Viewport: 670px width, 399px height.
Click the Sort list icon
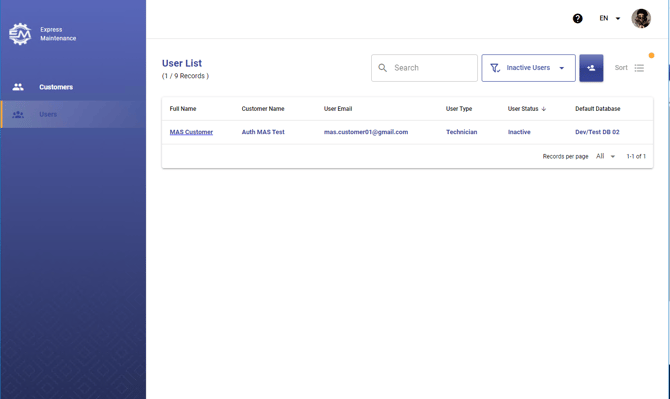pyautogui.click(x=639, y=68)
